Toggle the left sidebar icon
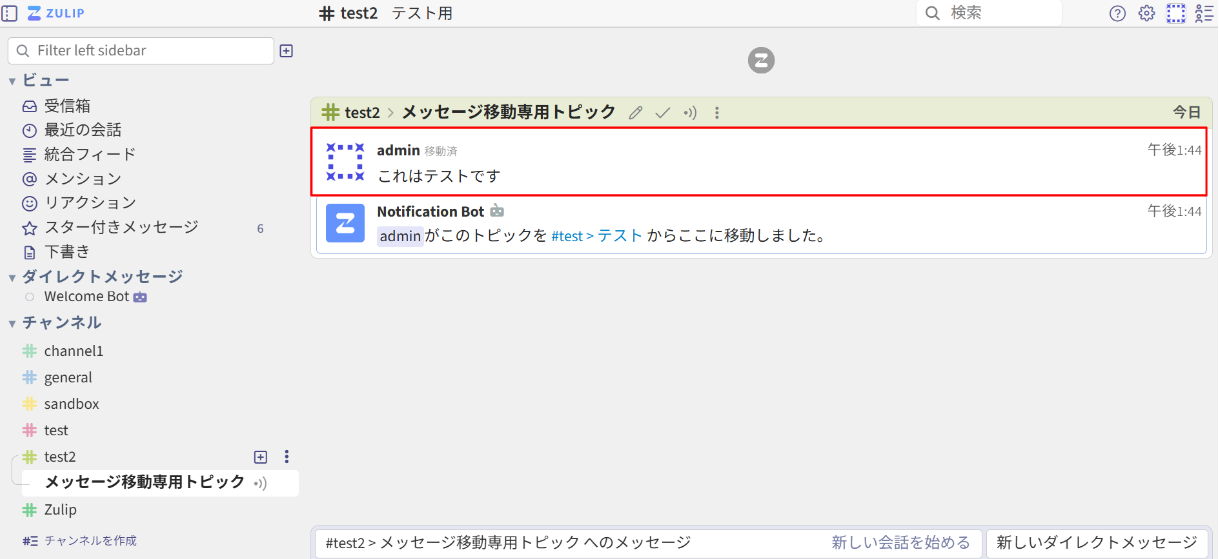 10,13
